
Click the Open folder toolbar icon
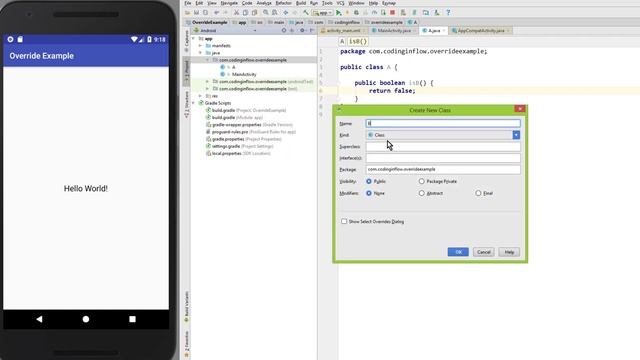pyautogui.click(x=188, y=13)
